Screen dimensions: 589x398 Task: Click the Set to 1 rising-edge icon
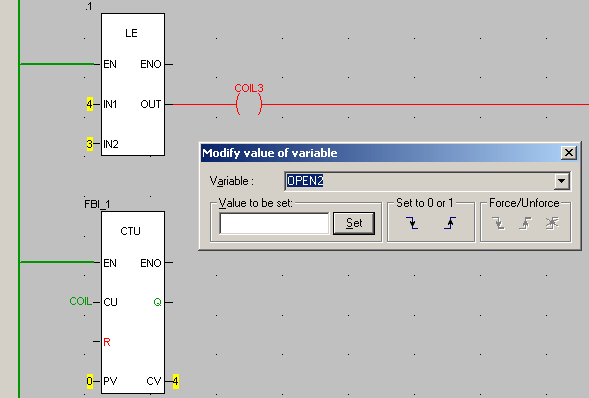pos(450,223)
